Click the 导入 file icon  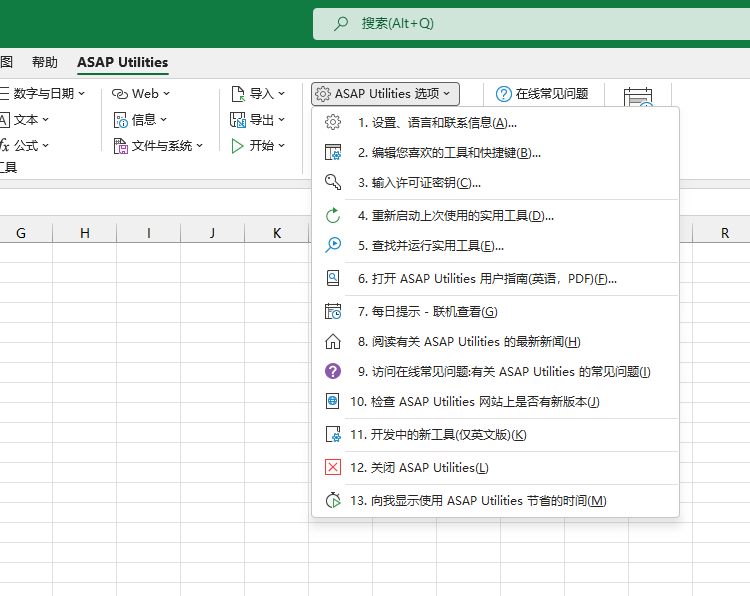238,94
